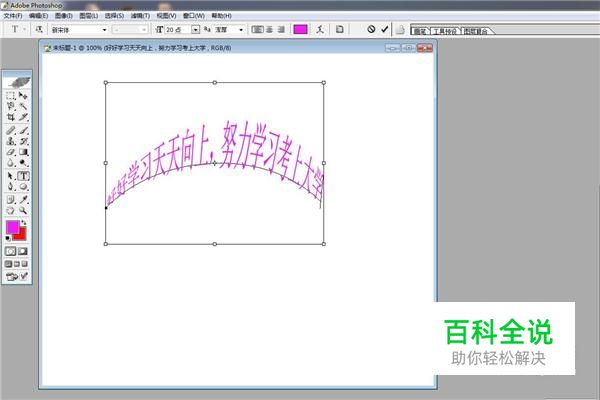This screenshot has height=400, width=600.
Task: Select the Gradient tool
Action: 23,152
